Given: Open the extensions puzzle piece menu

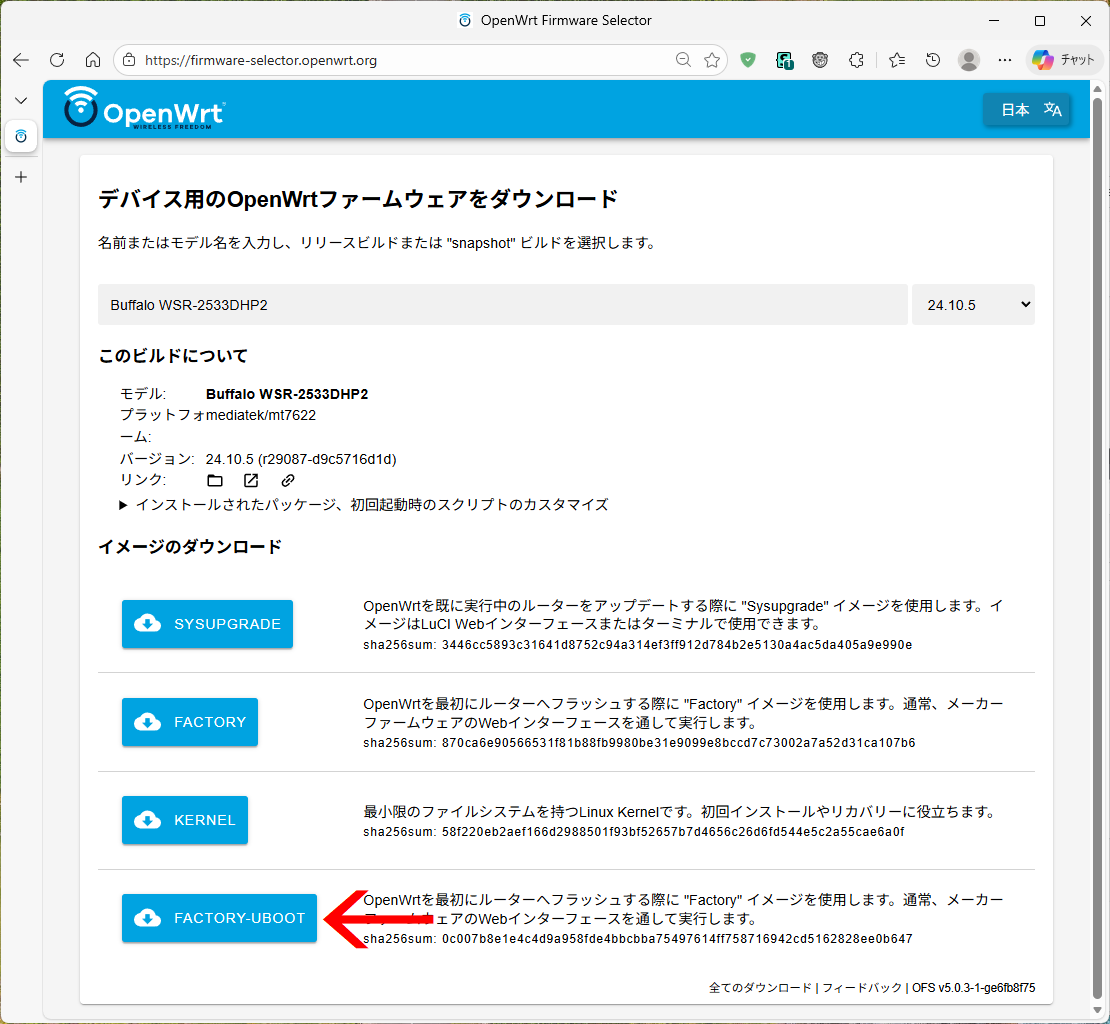Looking at the screenshot, I should [857, 60].
